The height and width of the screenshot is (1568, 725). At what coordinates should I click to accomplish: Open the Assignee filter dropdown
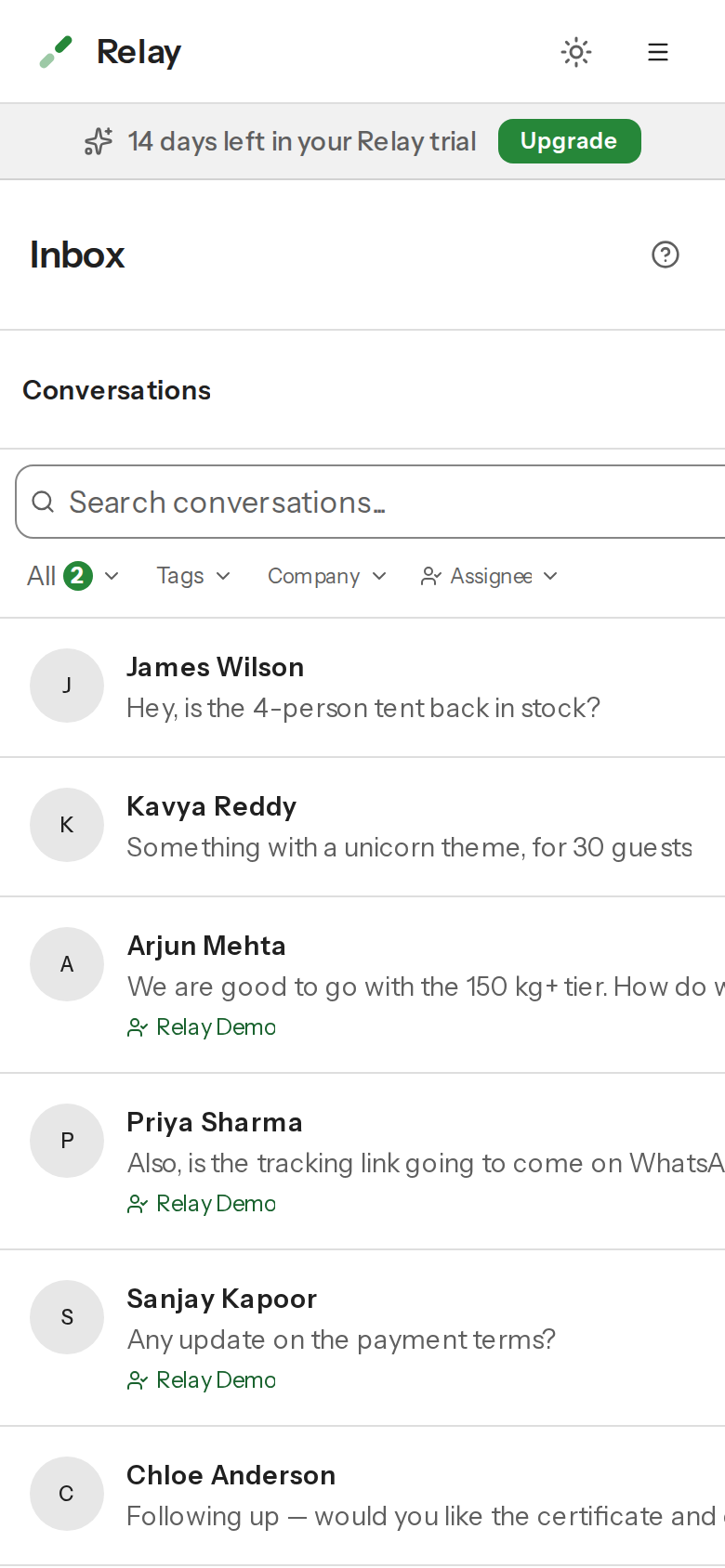click(490, 576)
